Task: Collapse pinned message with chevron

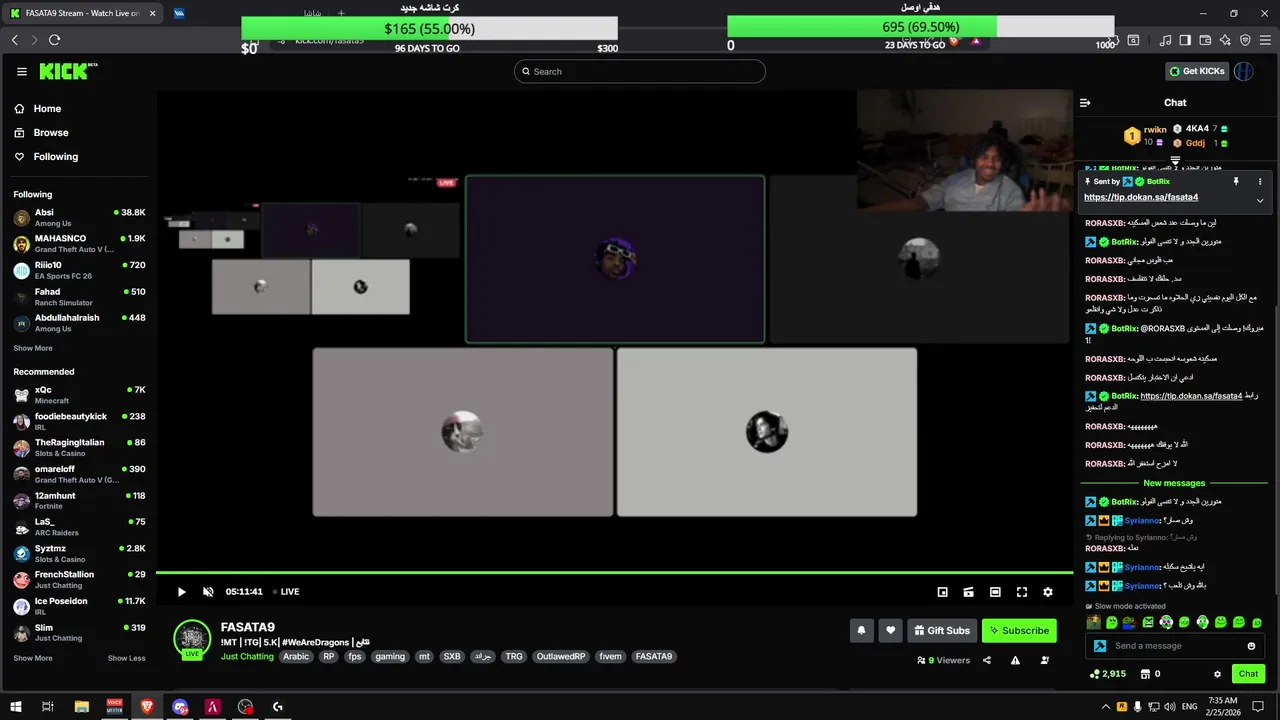Action: pos(1260,200)
